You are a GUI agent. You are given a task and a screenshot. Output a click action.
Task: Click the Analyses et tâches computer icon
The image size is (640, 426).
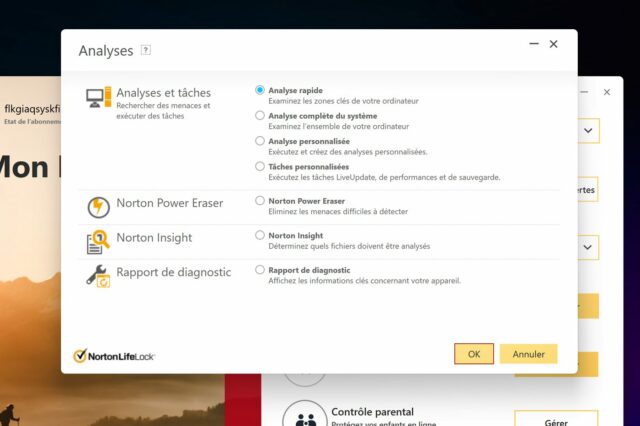[x=98, y=97]
